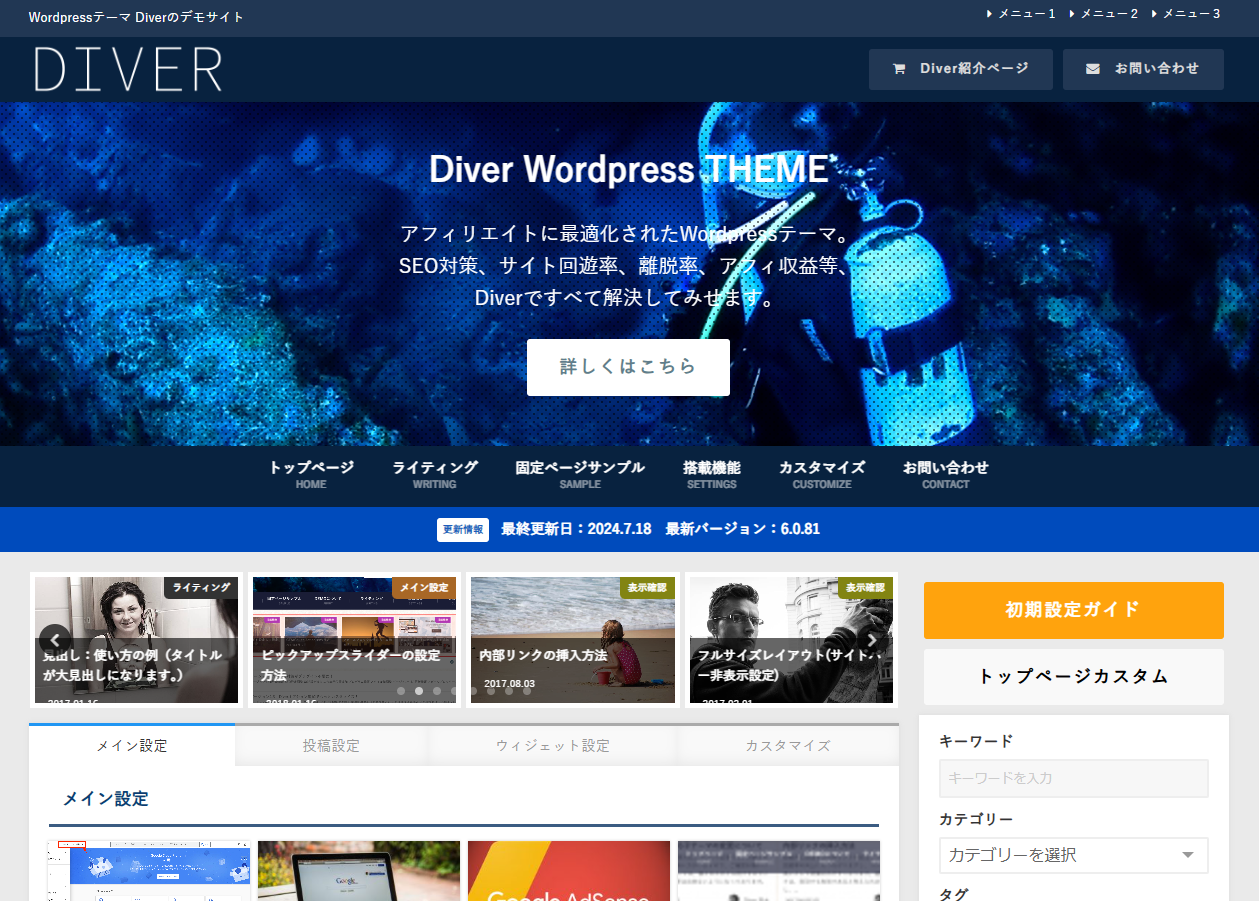The height and width of the screenshot is (901, 1259).
Task: Open Google AdSense article thumbnail
Action: 569,870
